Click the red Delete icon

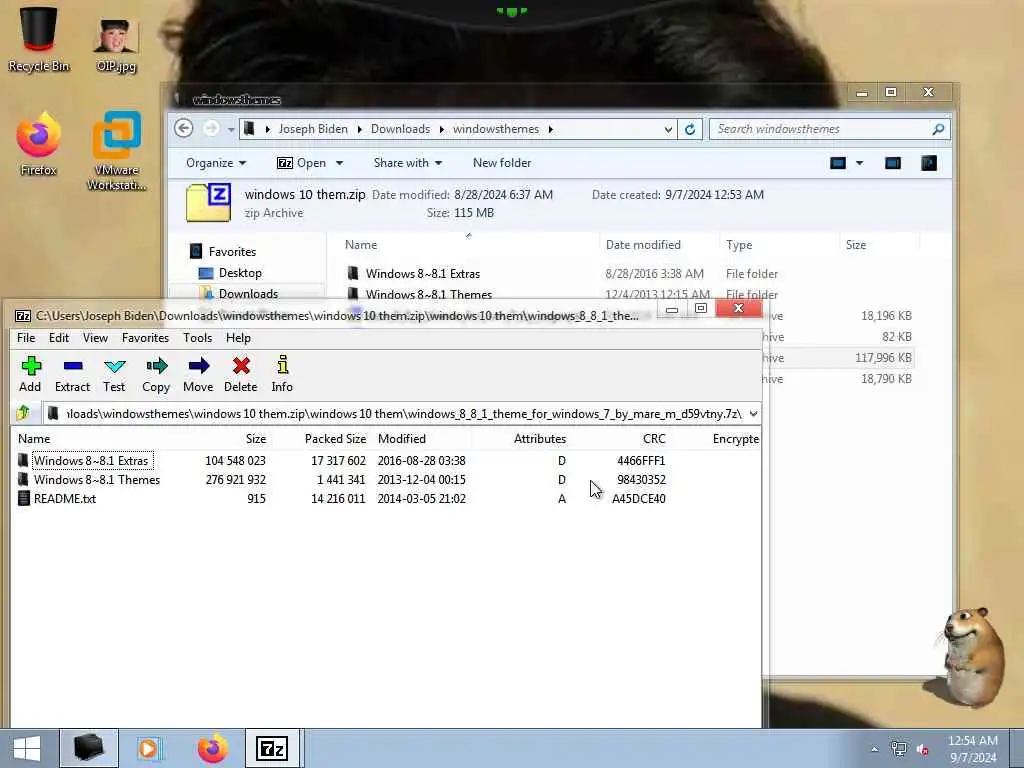(x=241, y=374)
